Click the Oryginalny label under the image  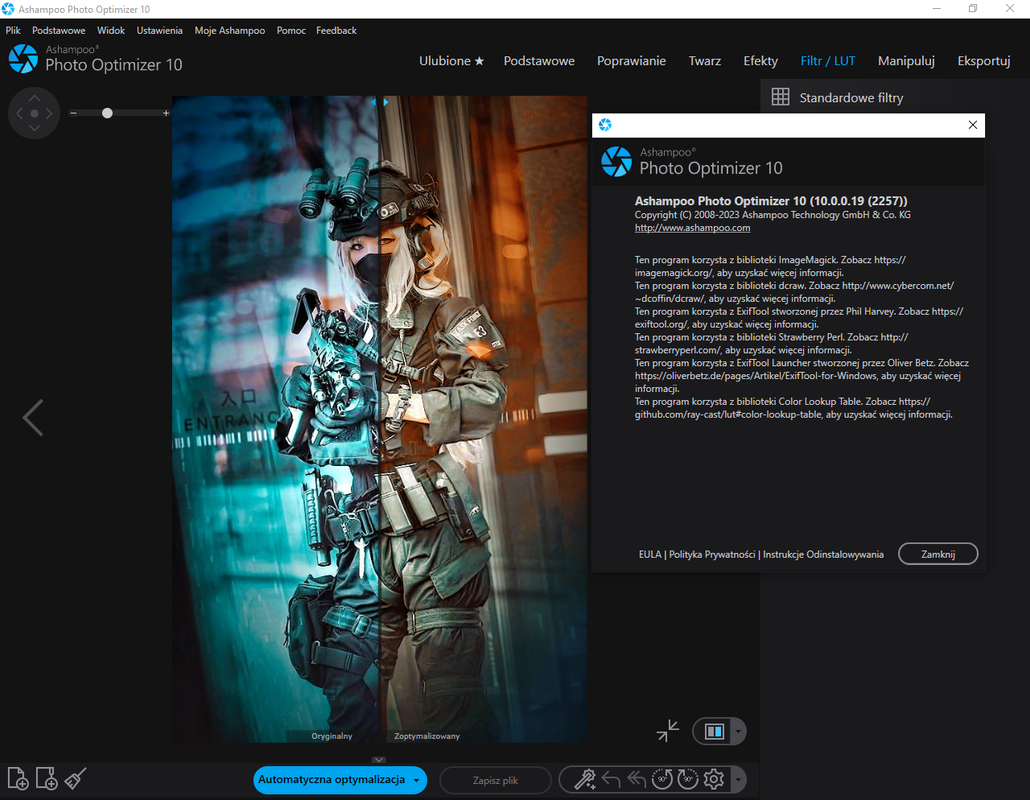(332, 736)
